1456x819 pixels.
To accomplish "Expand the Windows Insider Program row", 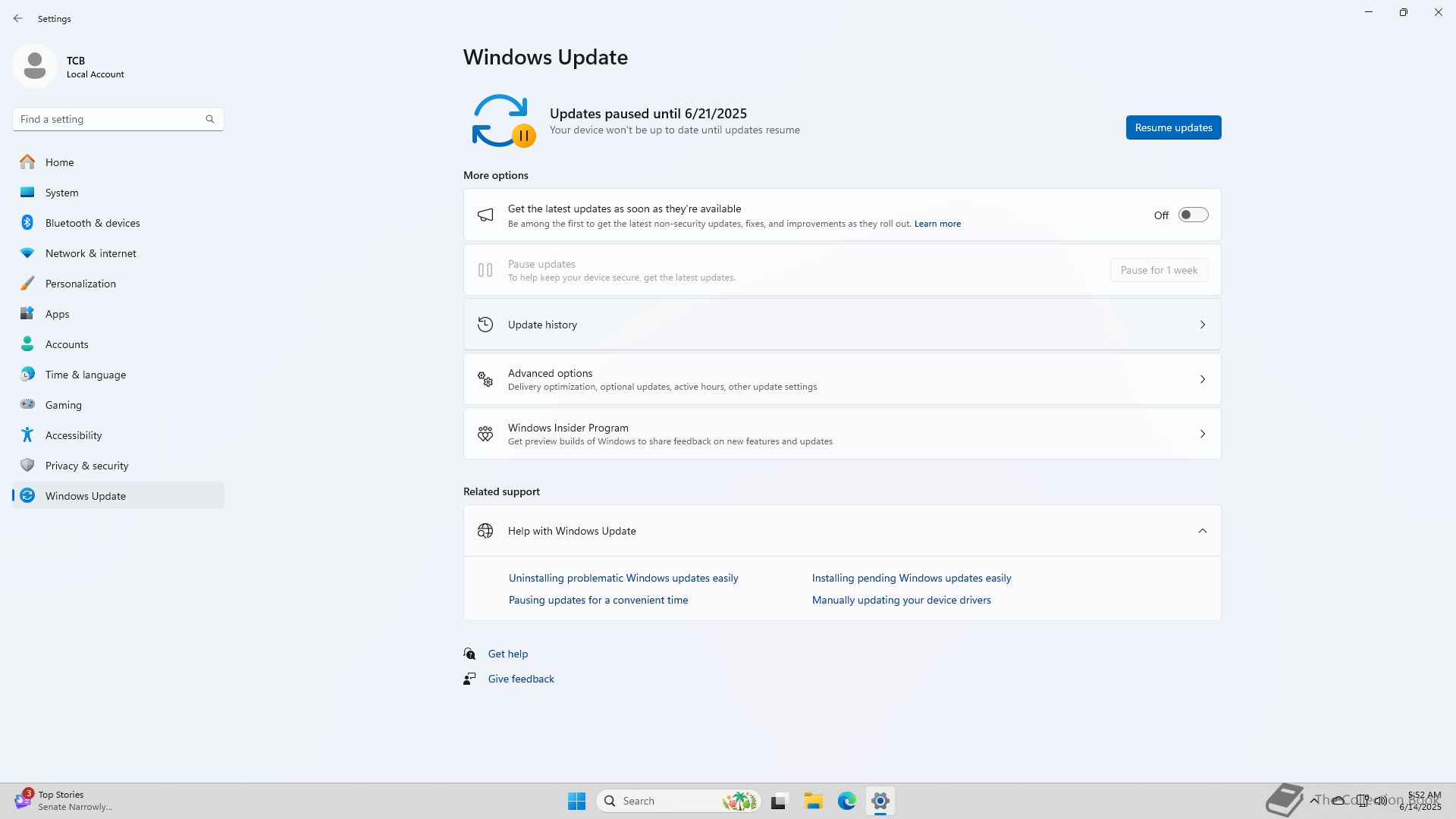I will (1202, 434).
